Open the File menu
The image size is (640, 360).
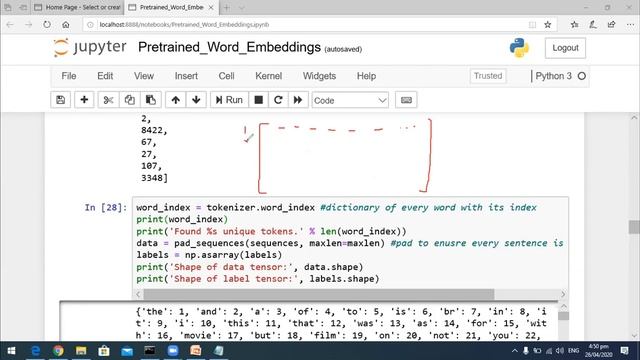(69, 76)
